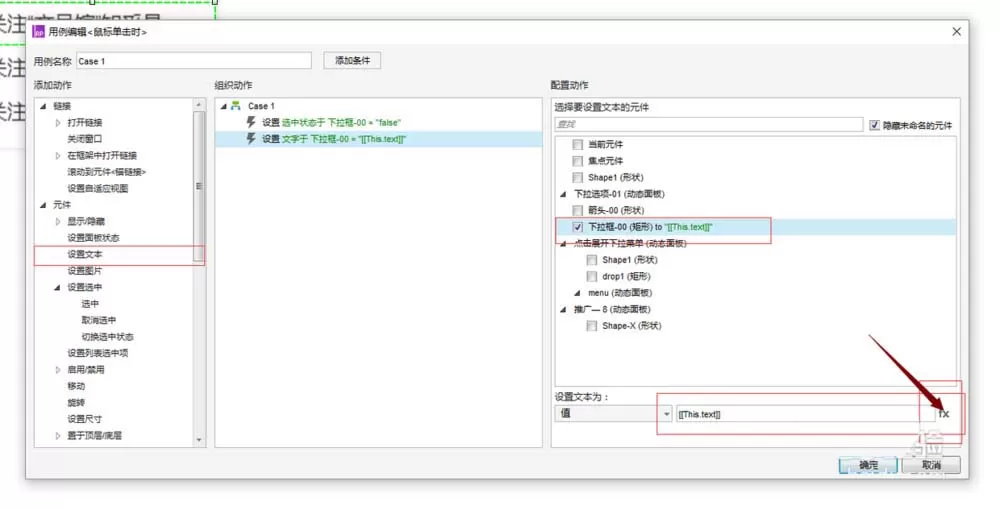1000x510 pixels.
Task: Click the 查找 search field
Action: (708, 125)
